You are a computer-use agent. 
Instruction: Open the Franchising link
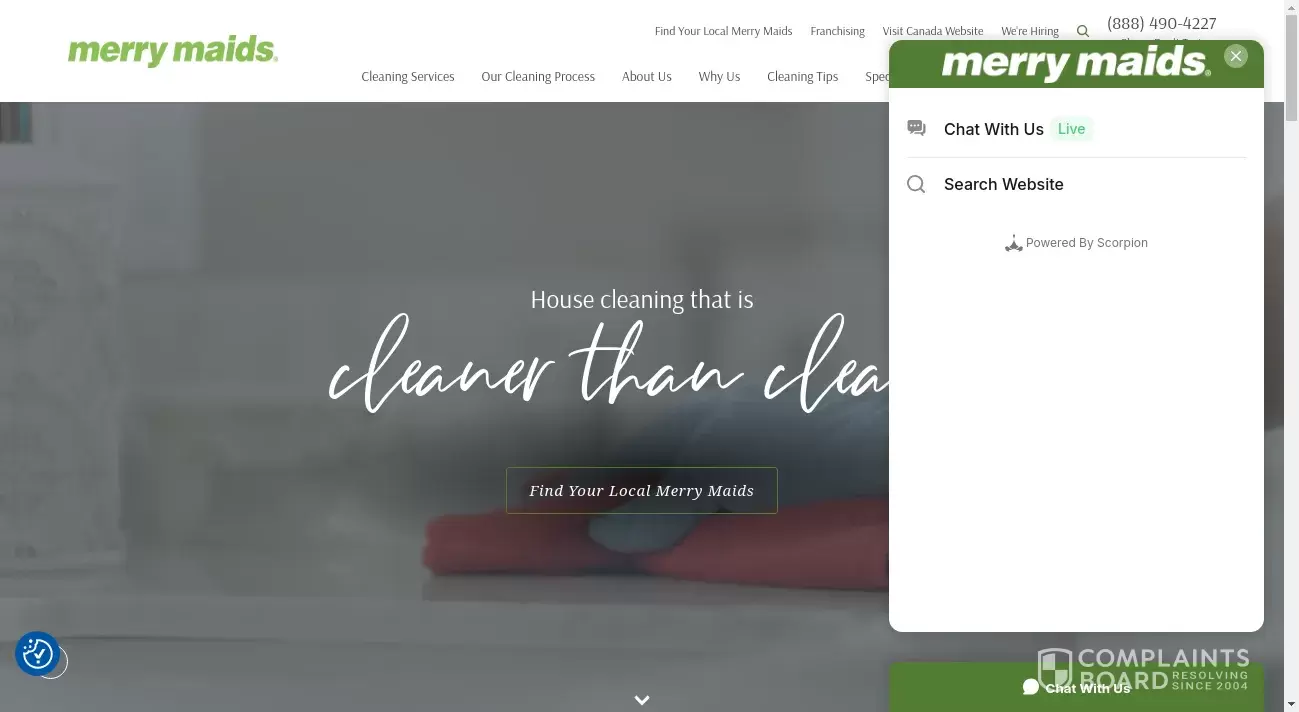tap(837, 31)
